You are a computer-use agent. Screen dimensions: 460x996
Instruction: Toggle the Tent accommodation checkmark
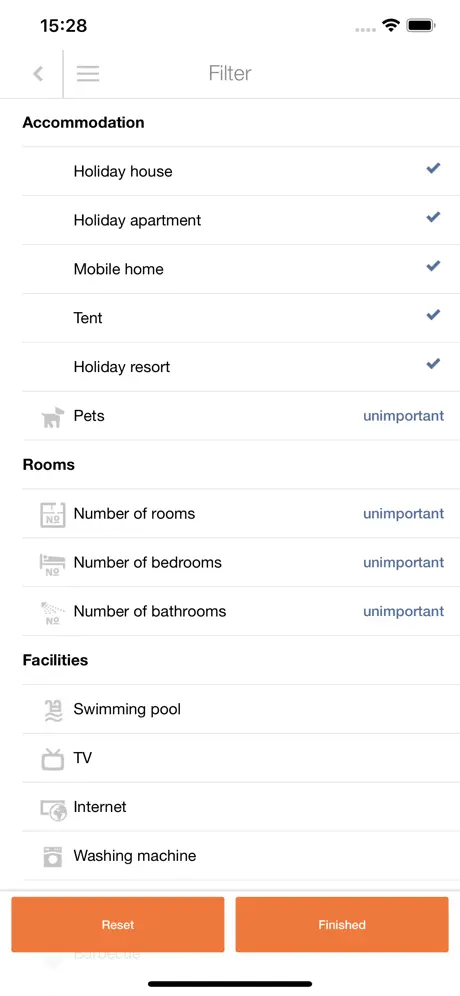pos(433,315)
